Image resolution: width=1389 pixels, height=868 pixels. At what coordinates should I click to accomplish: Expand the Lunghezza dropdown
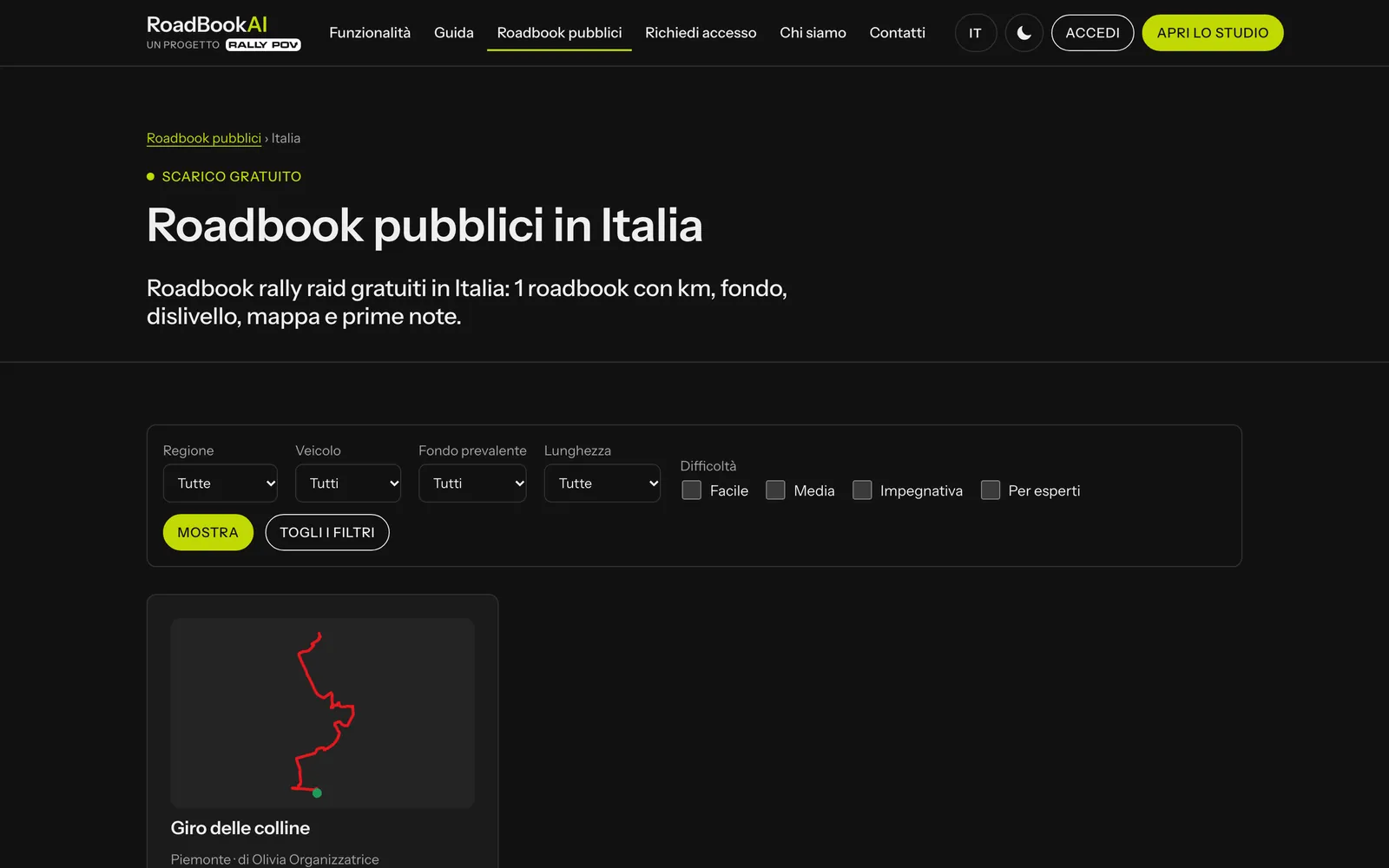(x=602, y=483)
